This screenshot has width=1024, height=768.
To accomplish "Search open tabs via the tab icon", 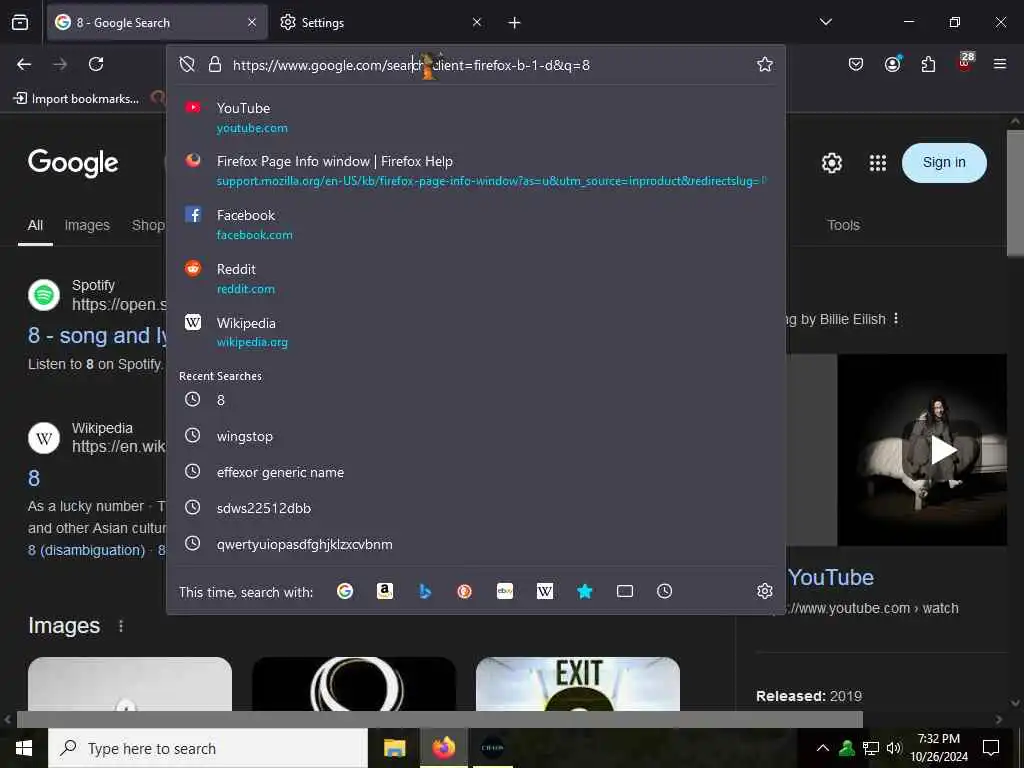I will pyautogui.click(x=625, y=592).
